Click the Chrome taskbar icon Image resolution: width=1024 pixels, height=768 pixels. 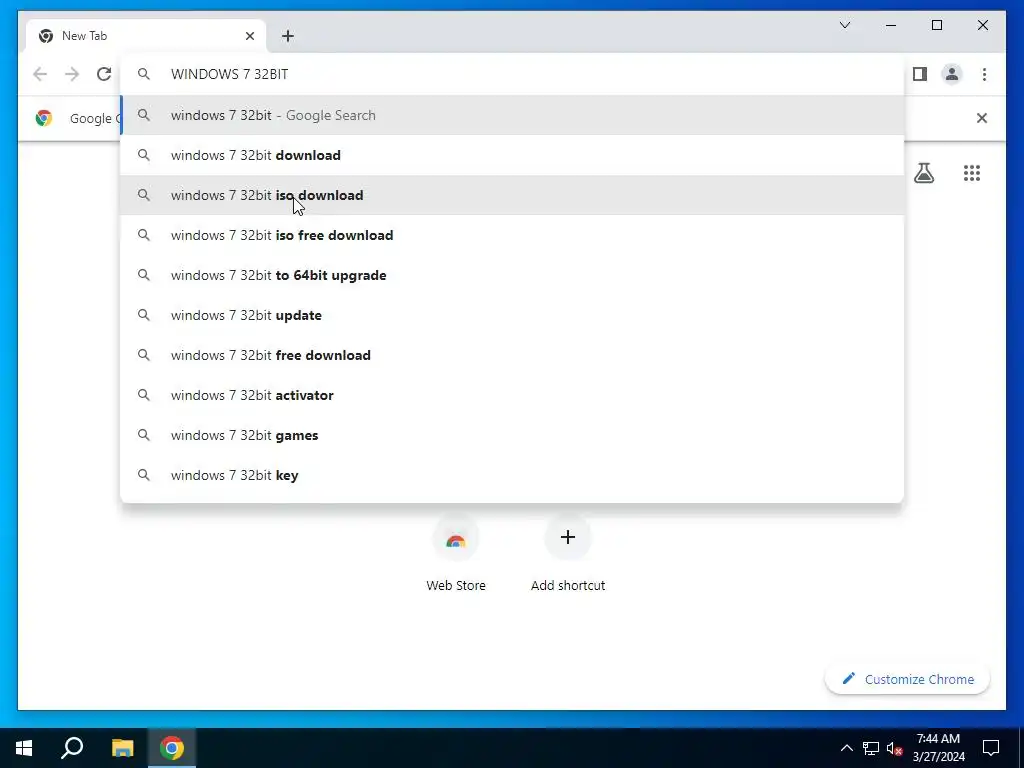tap(172, 748)
